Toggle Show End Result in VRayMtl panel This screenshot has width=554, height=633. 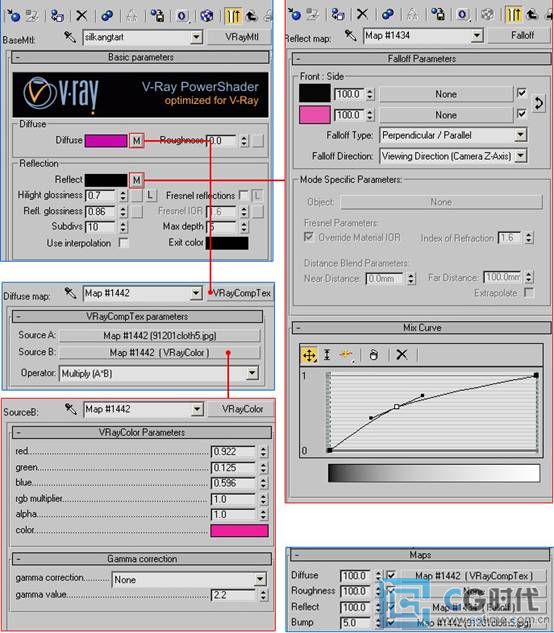pos(233,16)
